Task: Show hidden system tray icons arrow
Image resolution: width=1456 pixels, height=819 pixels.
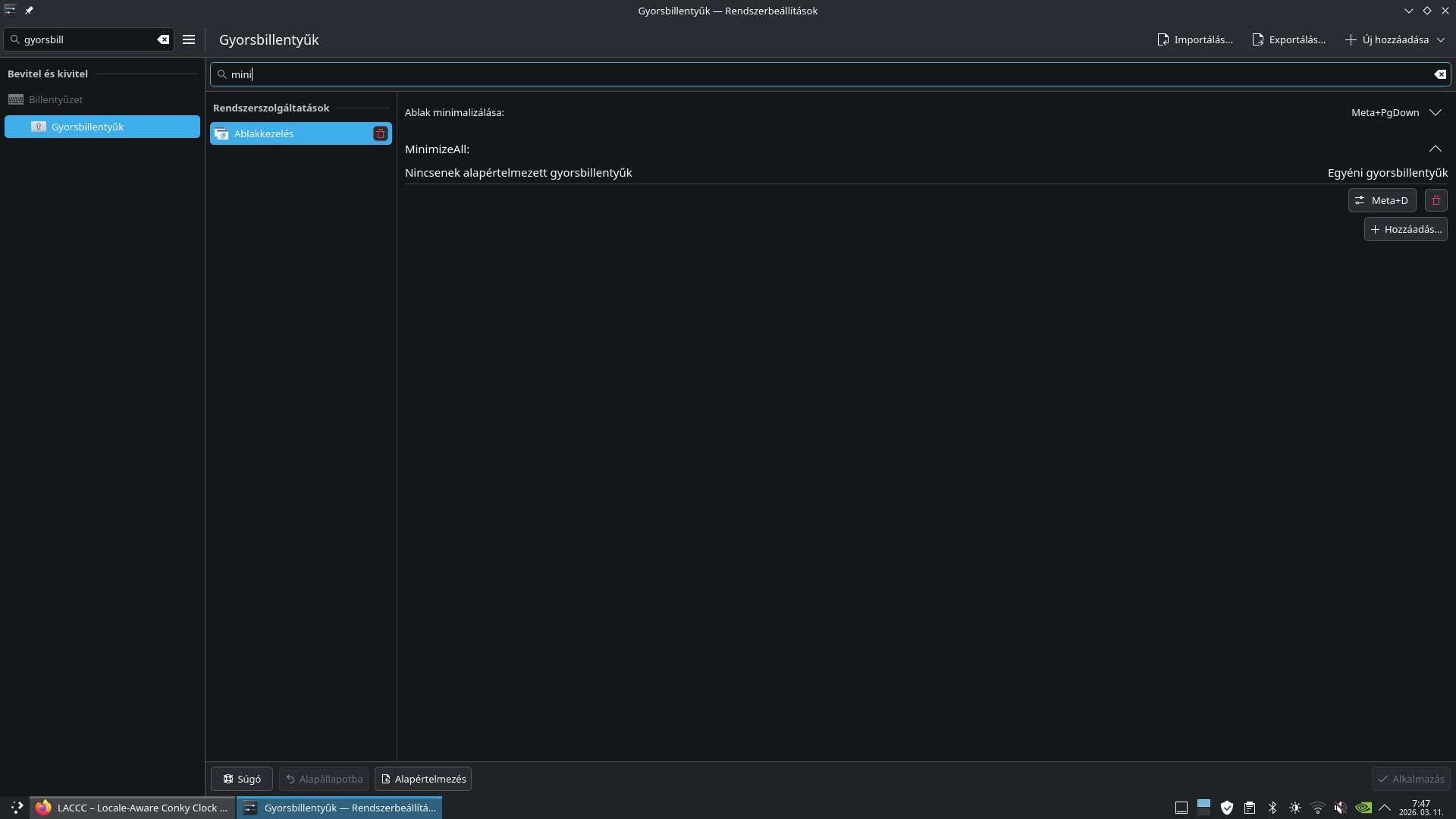Action: (1385, 808)
